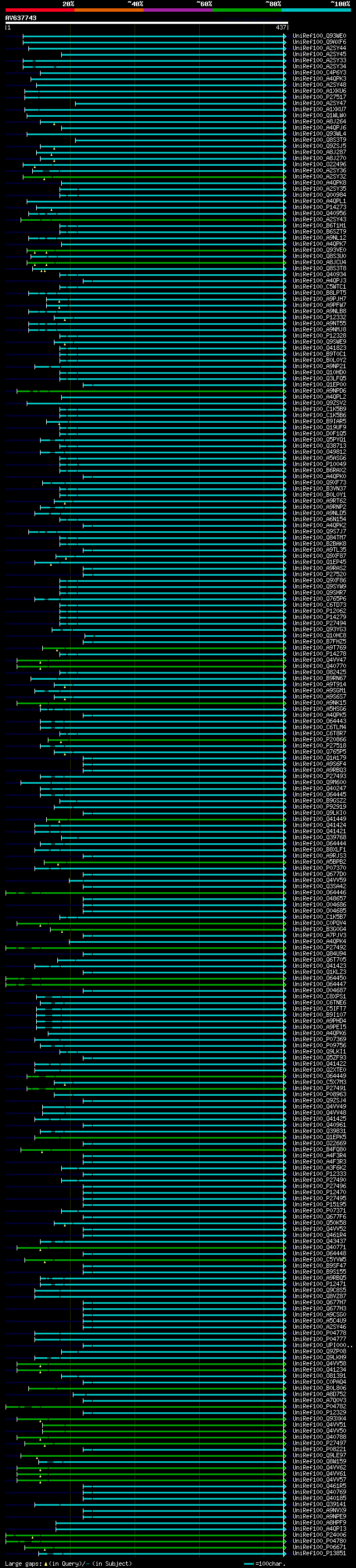356x1568 pixels.
Task: Click the query end position 437
Action: [x=280, y=27]
